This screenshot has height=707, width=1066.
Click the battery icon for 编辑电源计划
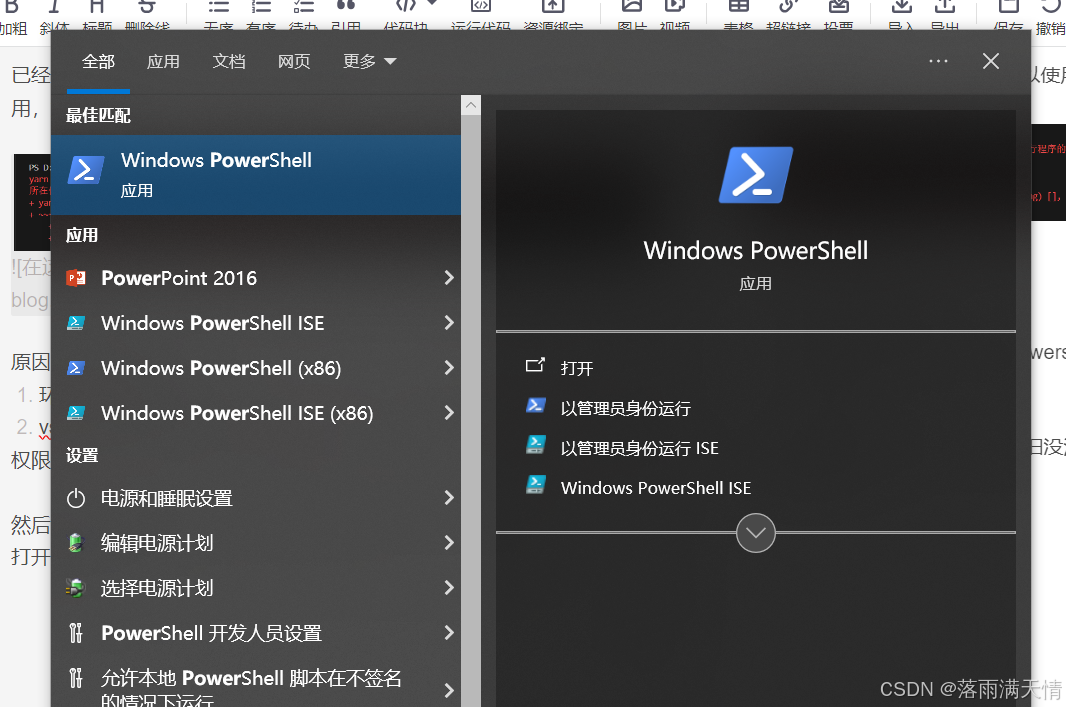point(76,543)
